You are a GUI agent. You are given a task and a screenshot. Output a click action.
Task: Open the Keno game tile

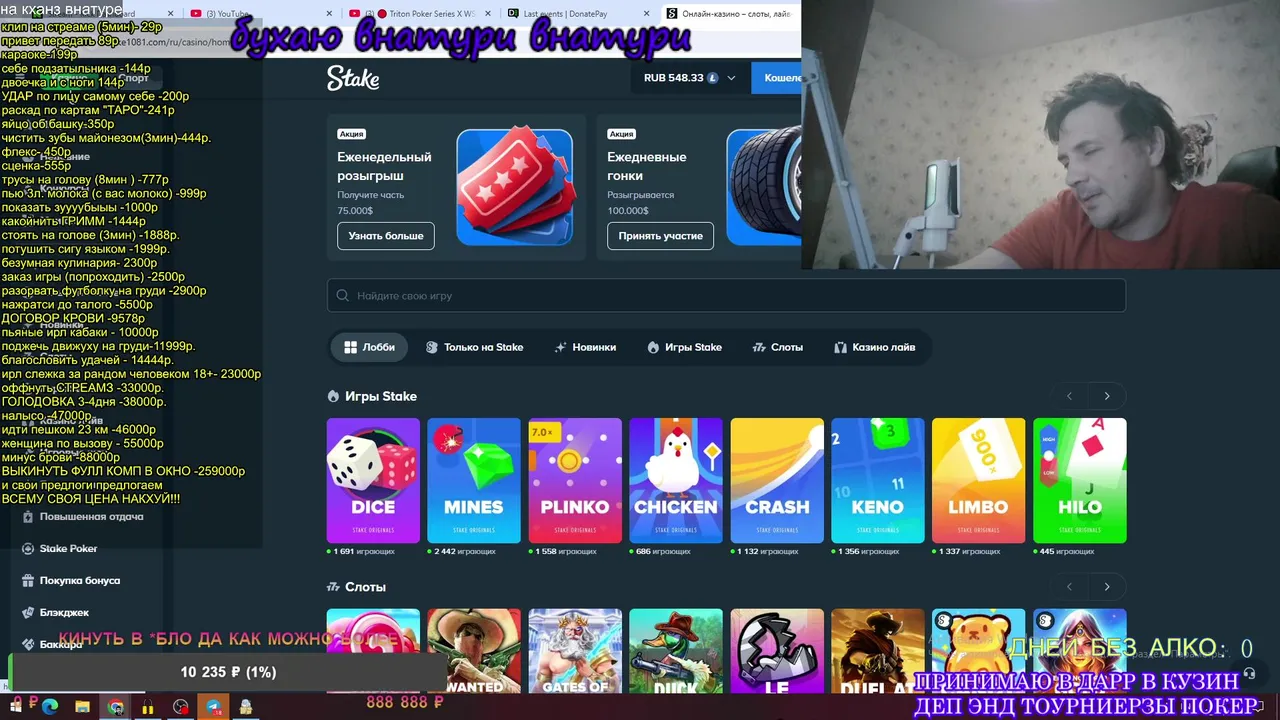pyautogui.click(x=878, y=481)
